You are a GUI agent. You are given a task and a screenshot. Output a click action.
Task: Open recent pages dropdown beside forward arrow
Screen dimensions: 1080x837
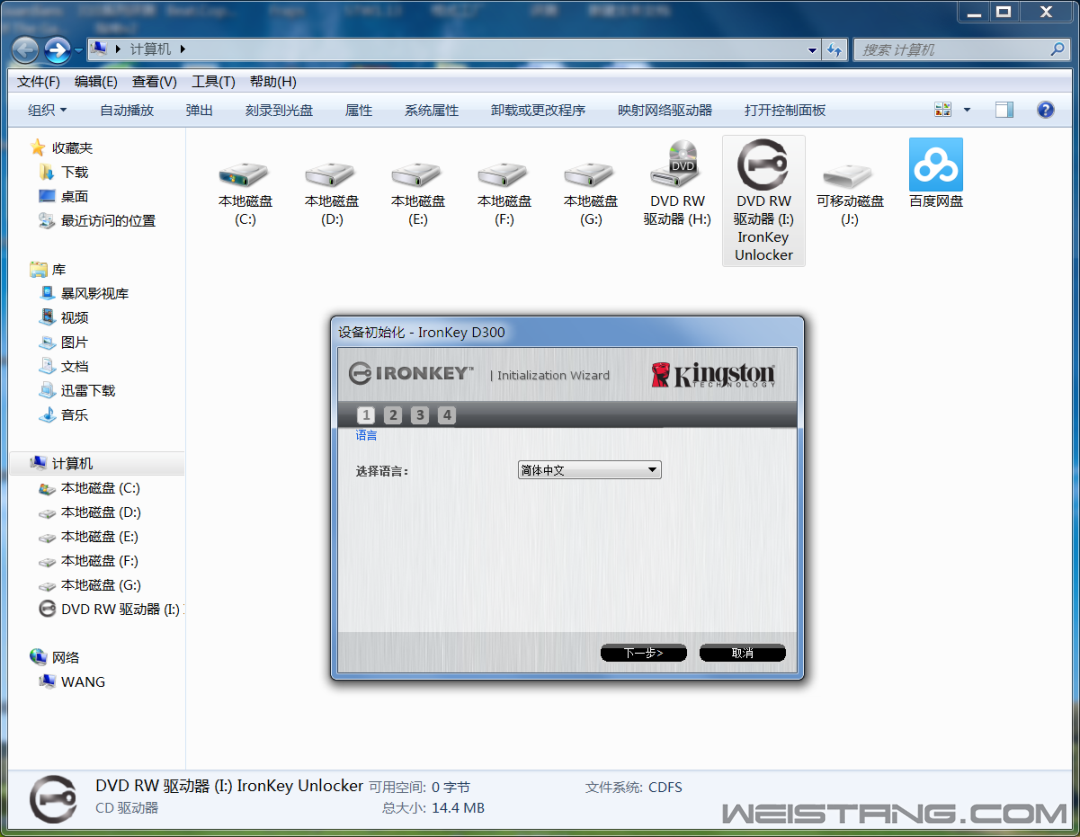coord(79,50)
